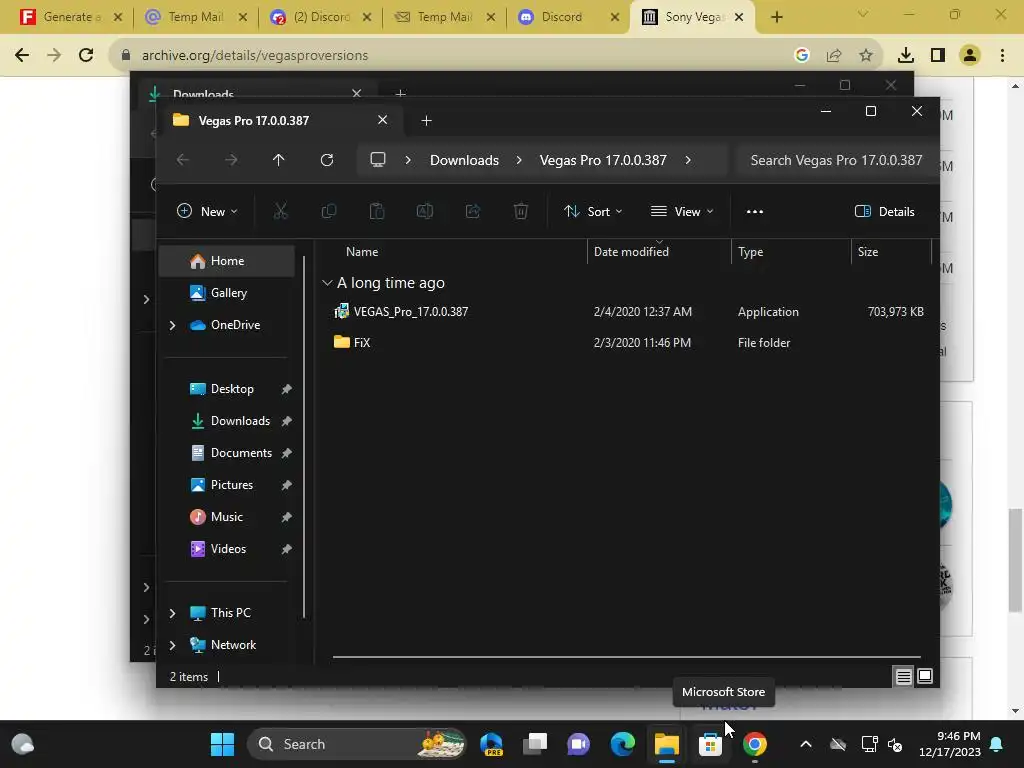Open Google Chrome from the taskbar
Image resolution: width=1024 pixels, height=768 pixels.
[x=754, y=744]
